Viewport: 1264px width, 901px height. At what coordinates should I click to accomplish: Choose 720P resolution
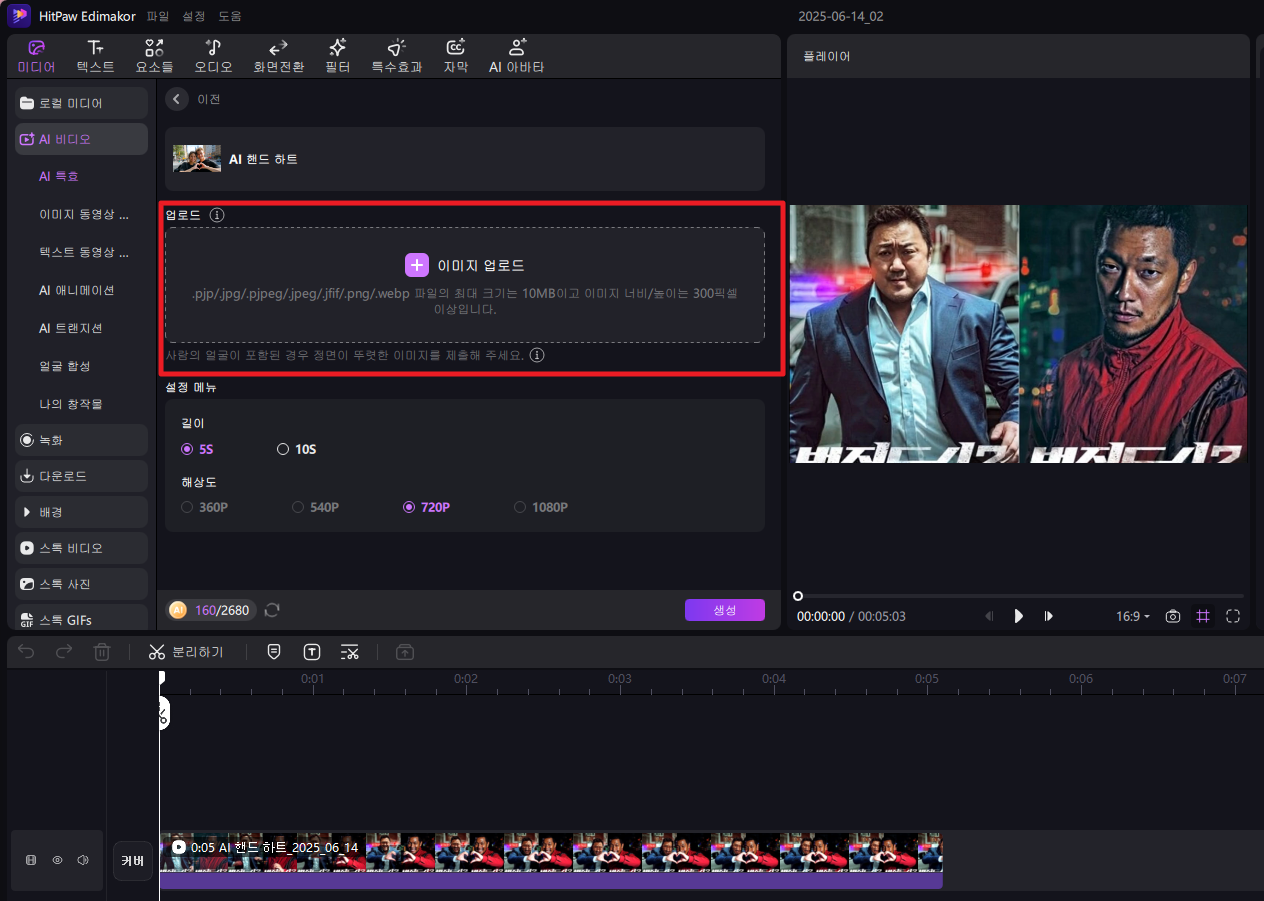coord(427,507)
